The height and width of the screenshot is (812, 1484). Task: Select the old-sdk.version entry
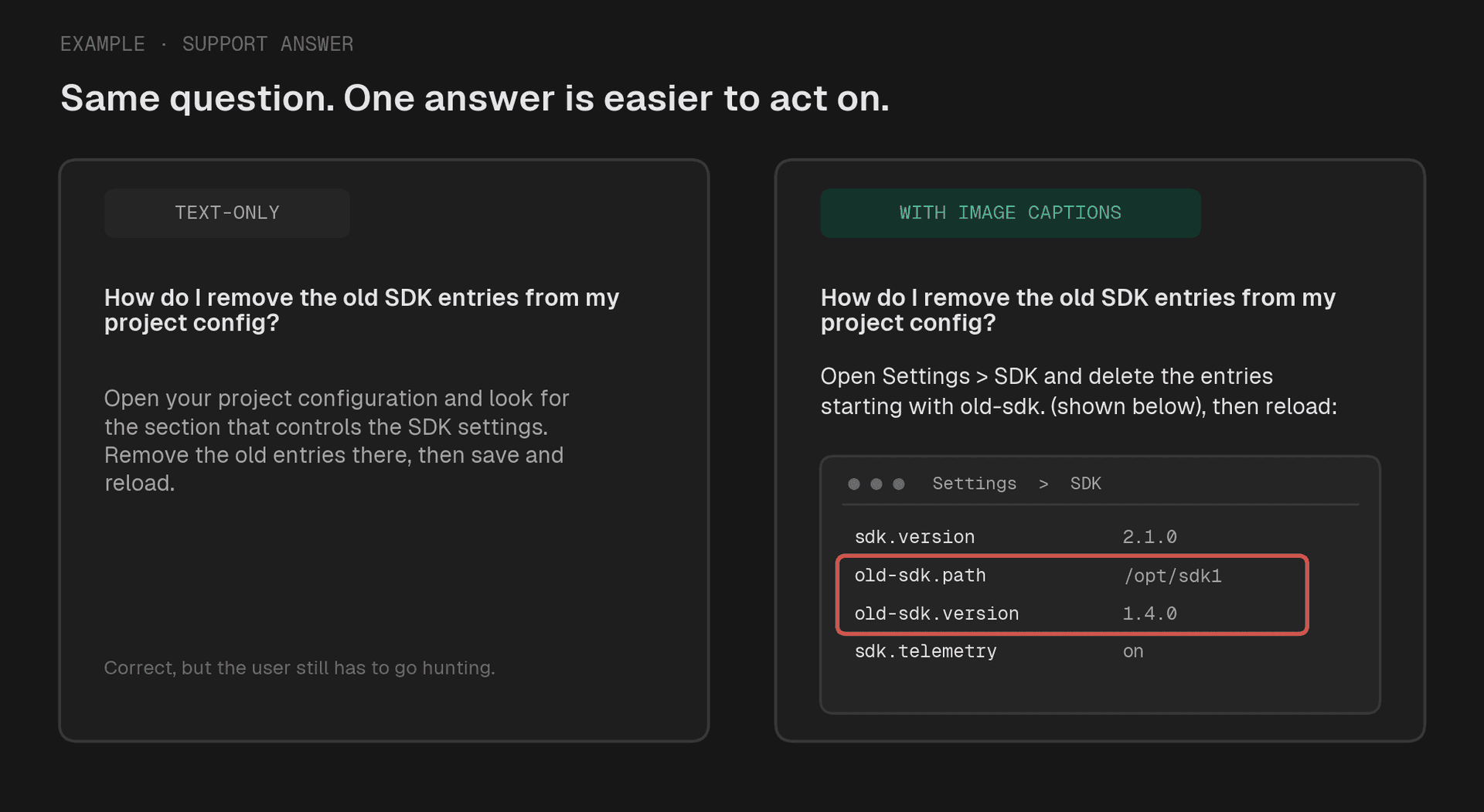936,613
